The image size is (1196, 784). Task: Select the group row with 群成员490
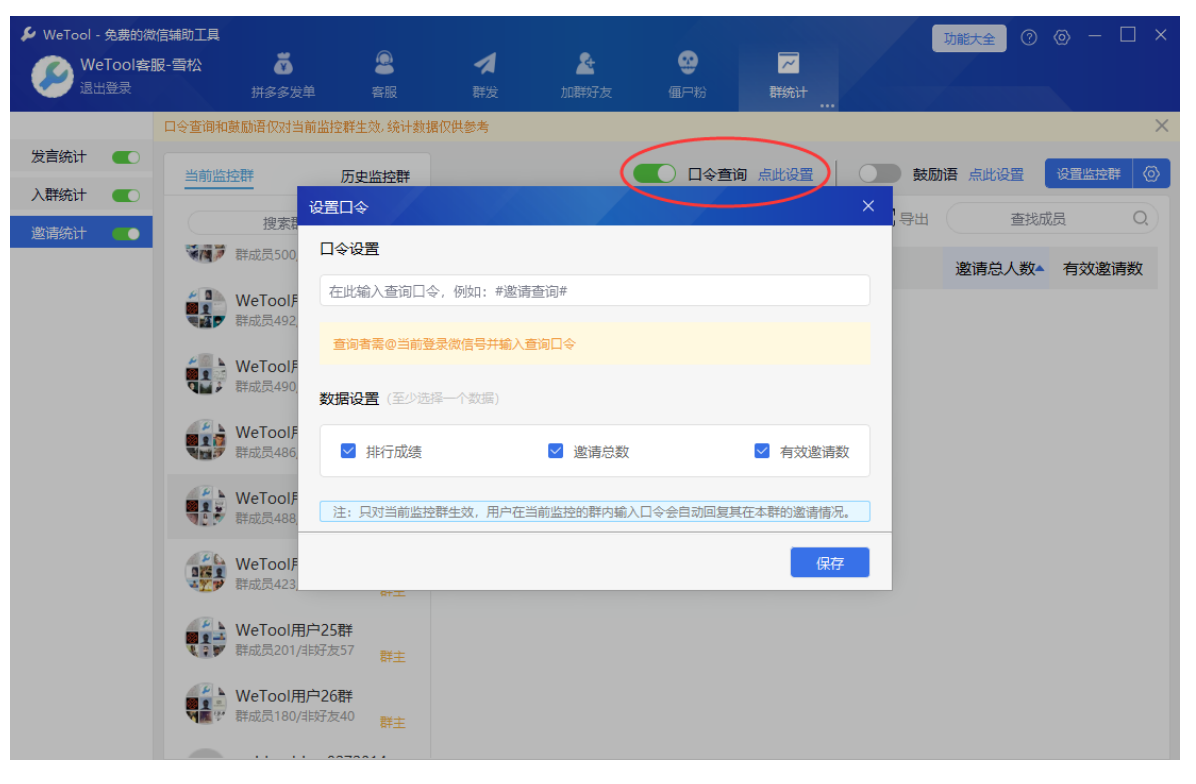[233, 374]
